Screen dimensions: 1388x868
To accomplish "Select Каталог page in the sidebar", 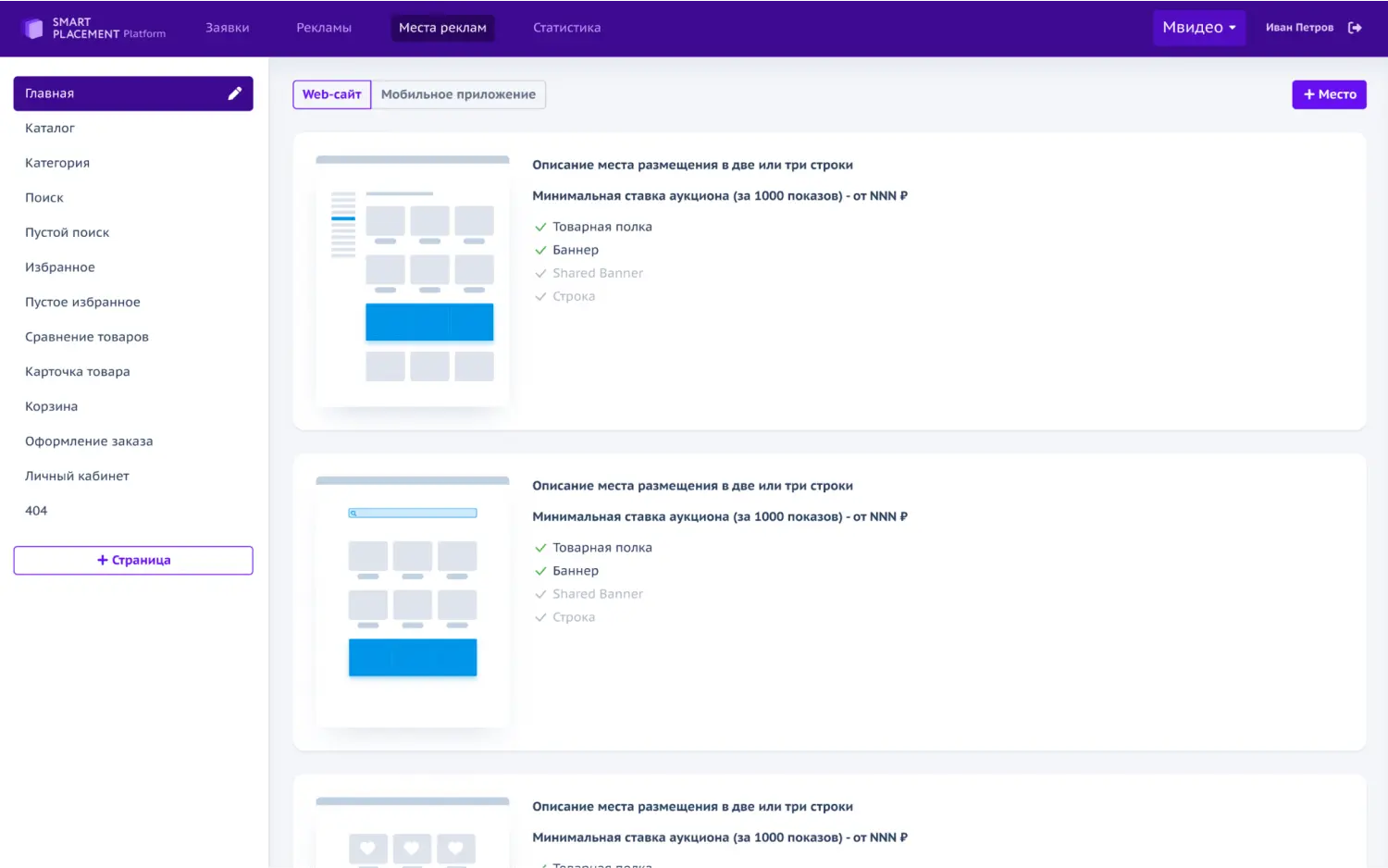I will pyautogui.click(x=50, y=129).
